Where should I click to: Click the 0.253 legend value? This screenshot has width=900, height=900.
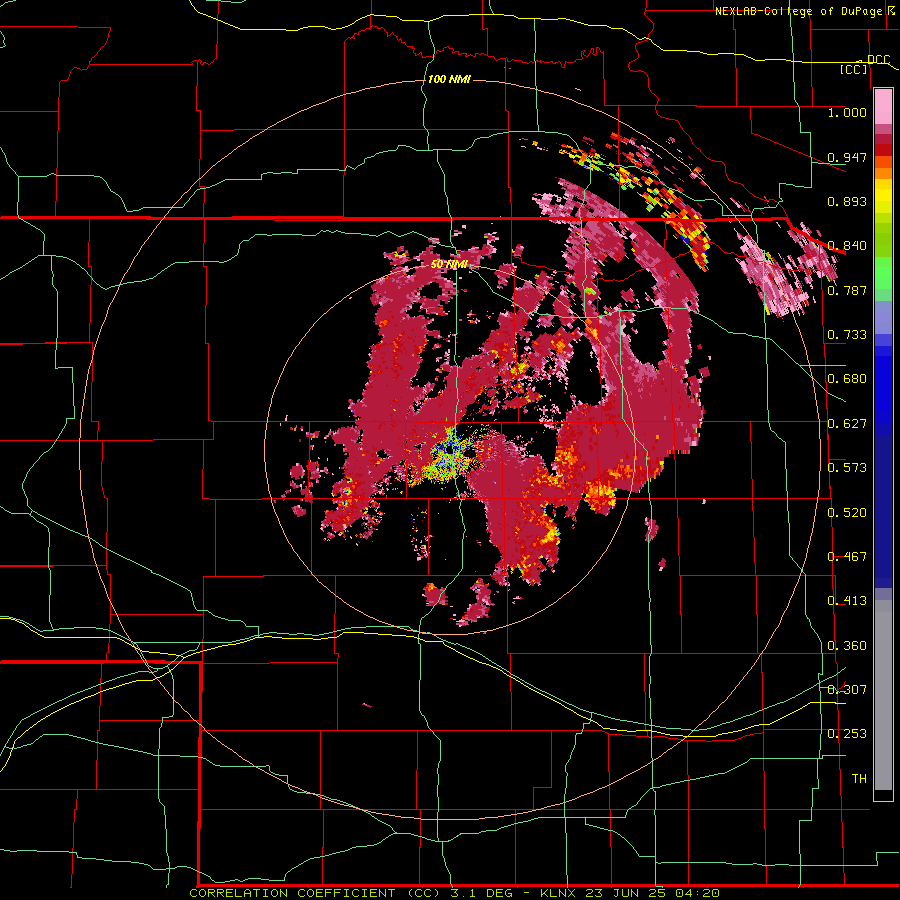tap(847, 734)
